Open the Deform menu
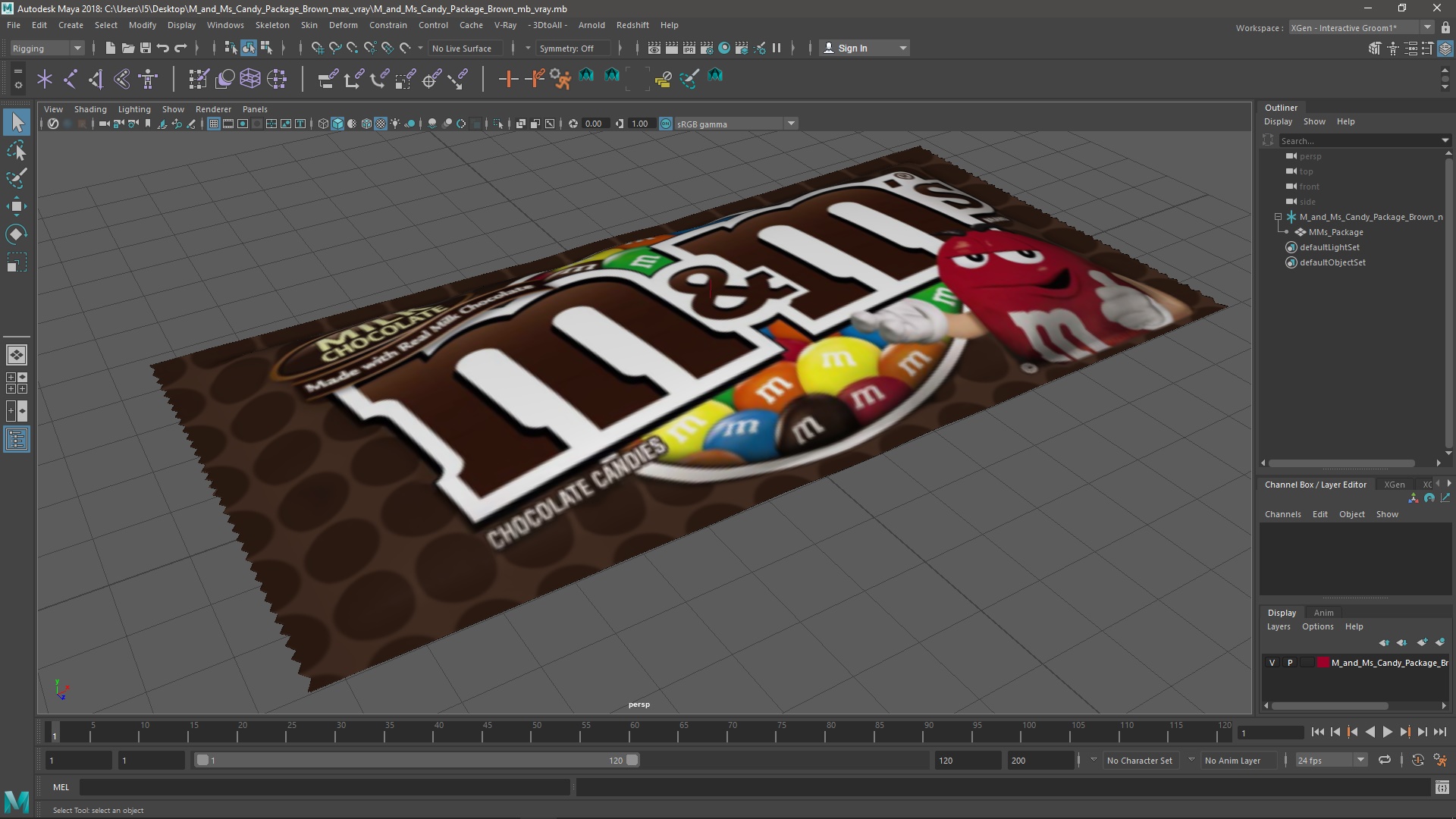Image resolution: width=1456 pixels, height=819 pixels. click(343, 25)
